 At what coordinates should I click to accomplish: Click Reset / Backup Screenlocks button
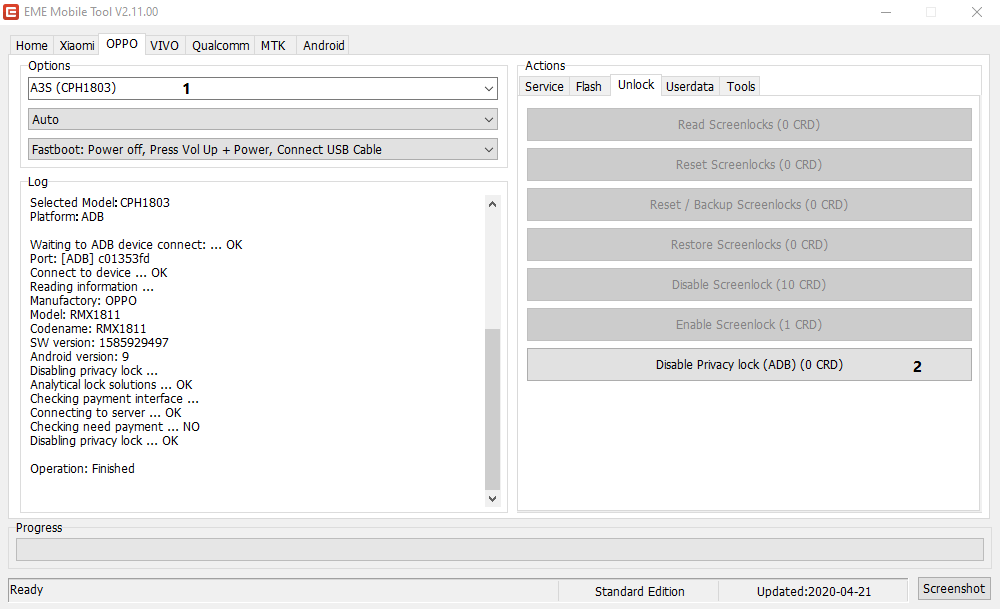click(749, 205)
